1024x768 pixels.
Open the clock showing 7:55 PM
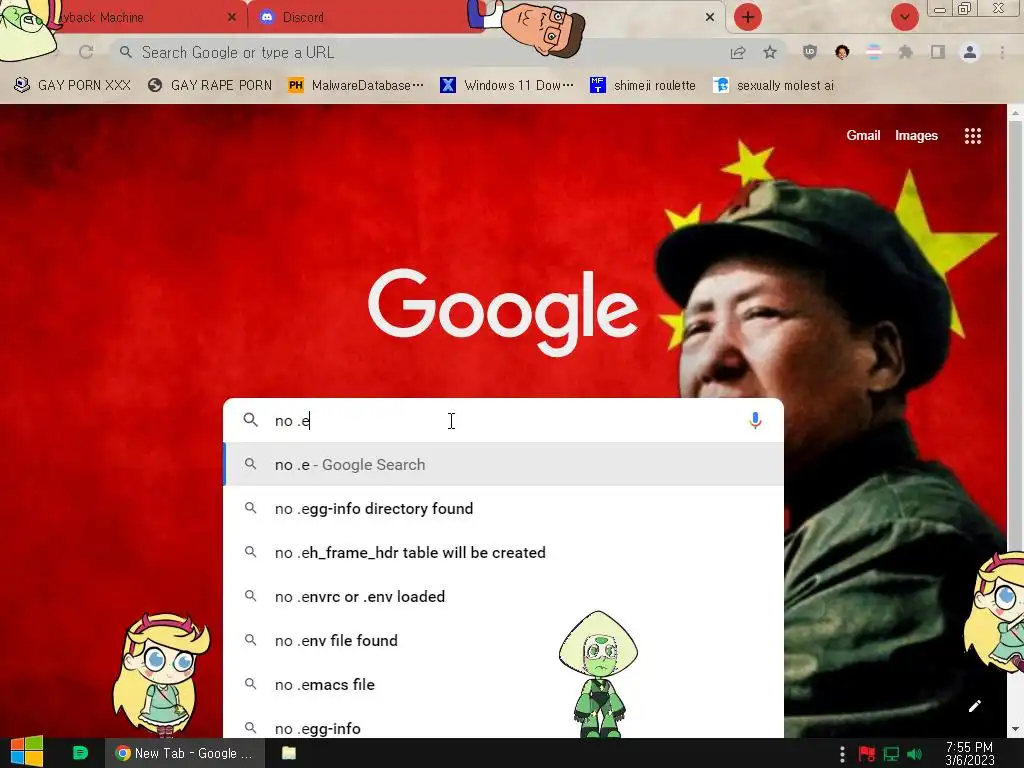[970, 753]
